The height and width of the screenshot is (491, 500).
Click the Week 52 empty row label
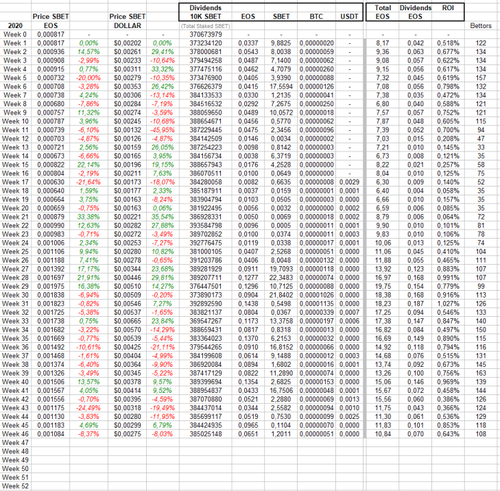(15, 486)
